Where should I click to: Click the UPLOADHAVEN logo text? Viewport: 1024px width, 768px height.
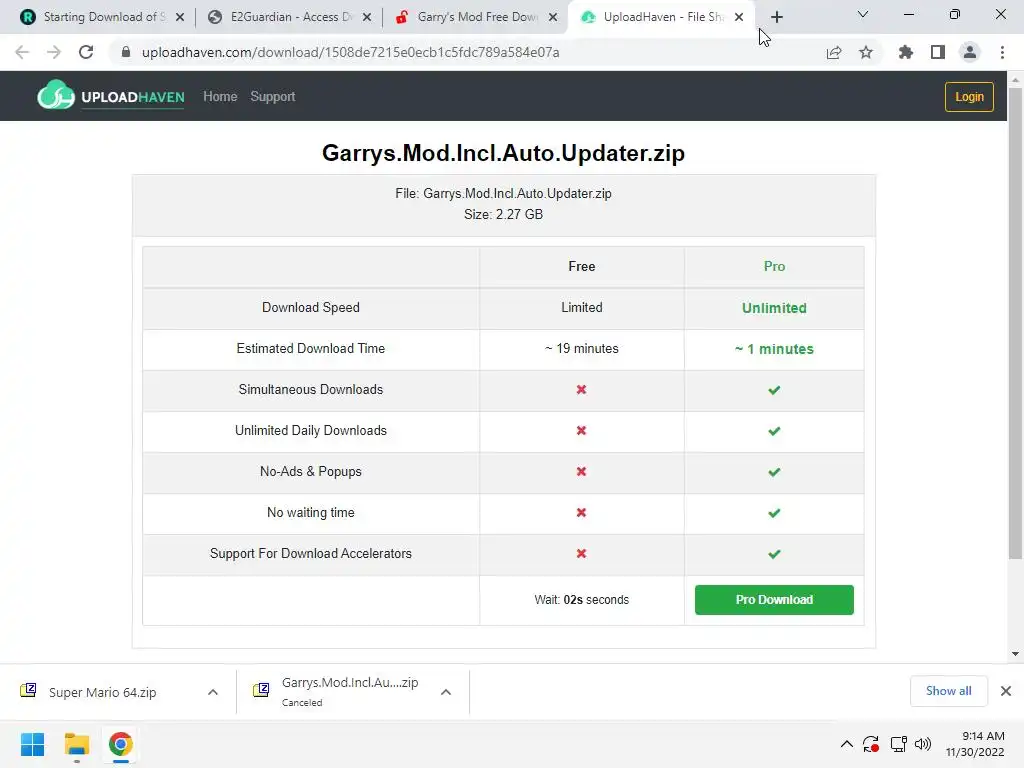coord(133,97)
